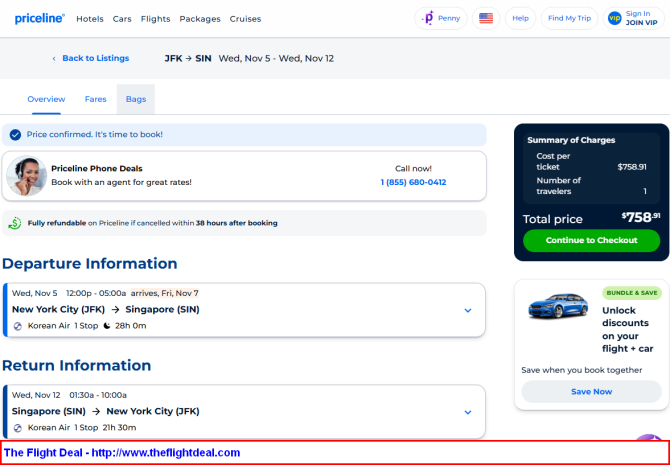Open the Flights menu
This screenshot has height=465, width=670.
click(156, 19)
